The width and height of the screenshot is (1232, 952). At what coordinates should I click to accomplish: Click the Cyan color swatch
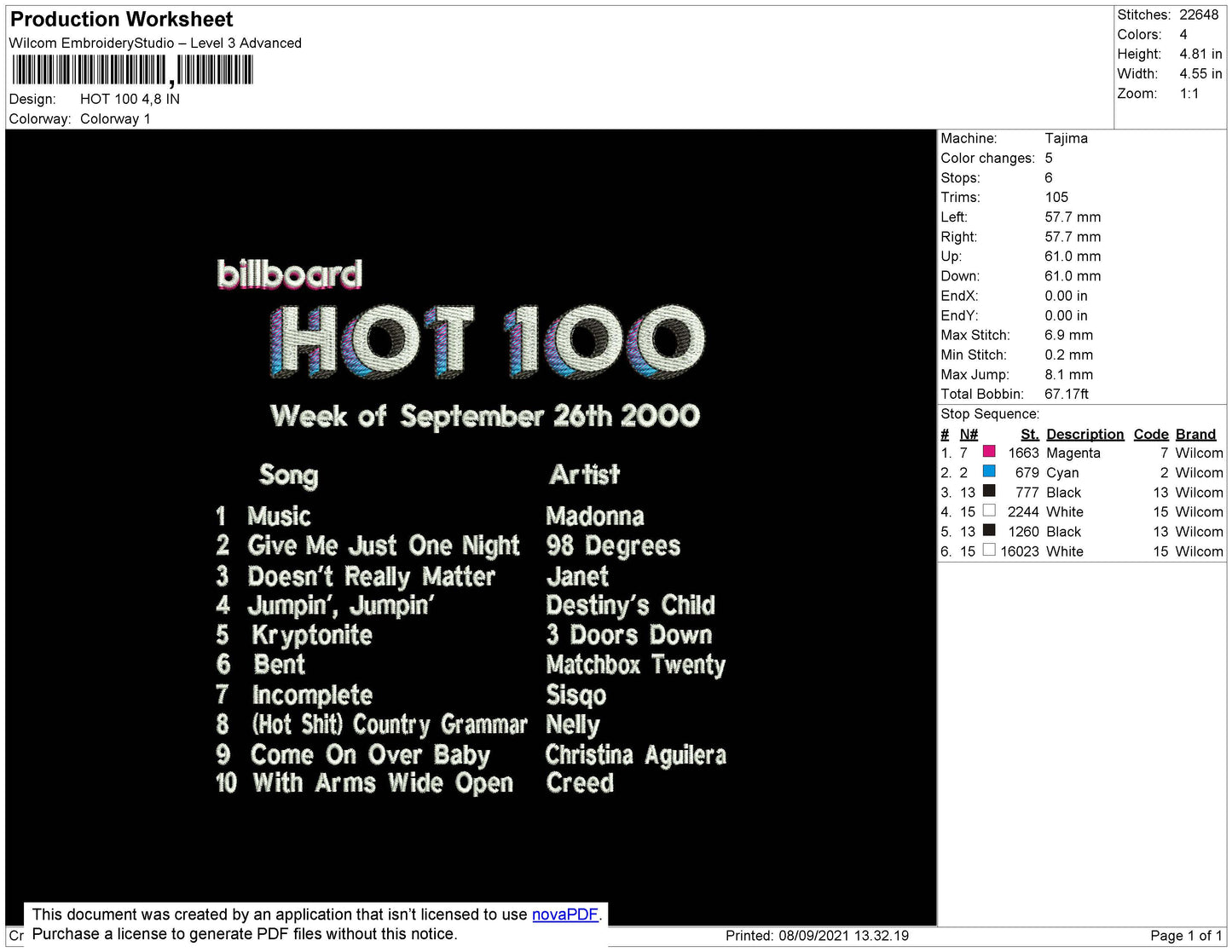tap(989, 471)
